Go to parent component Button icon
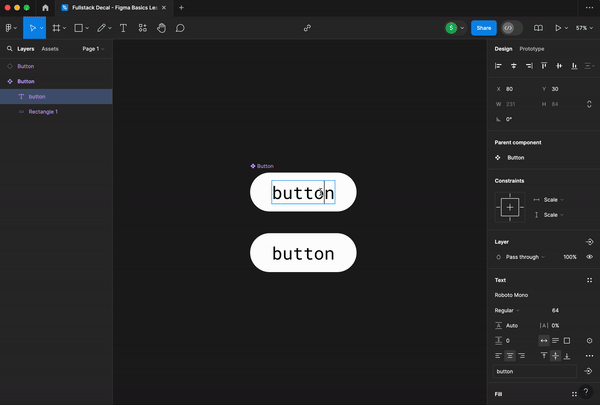Image resolution: width=600 pixels, height=405 pixels. click(498, 158)
